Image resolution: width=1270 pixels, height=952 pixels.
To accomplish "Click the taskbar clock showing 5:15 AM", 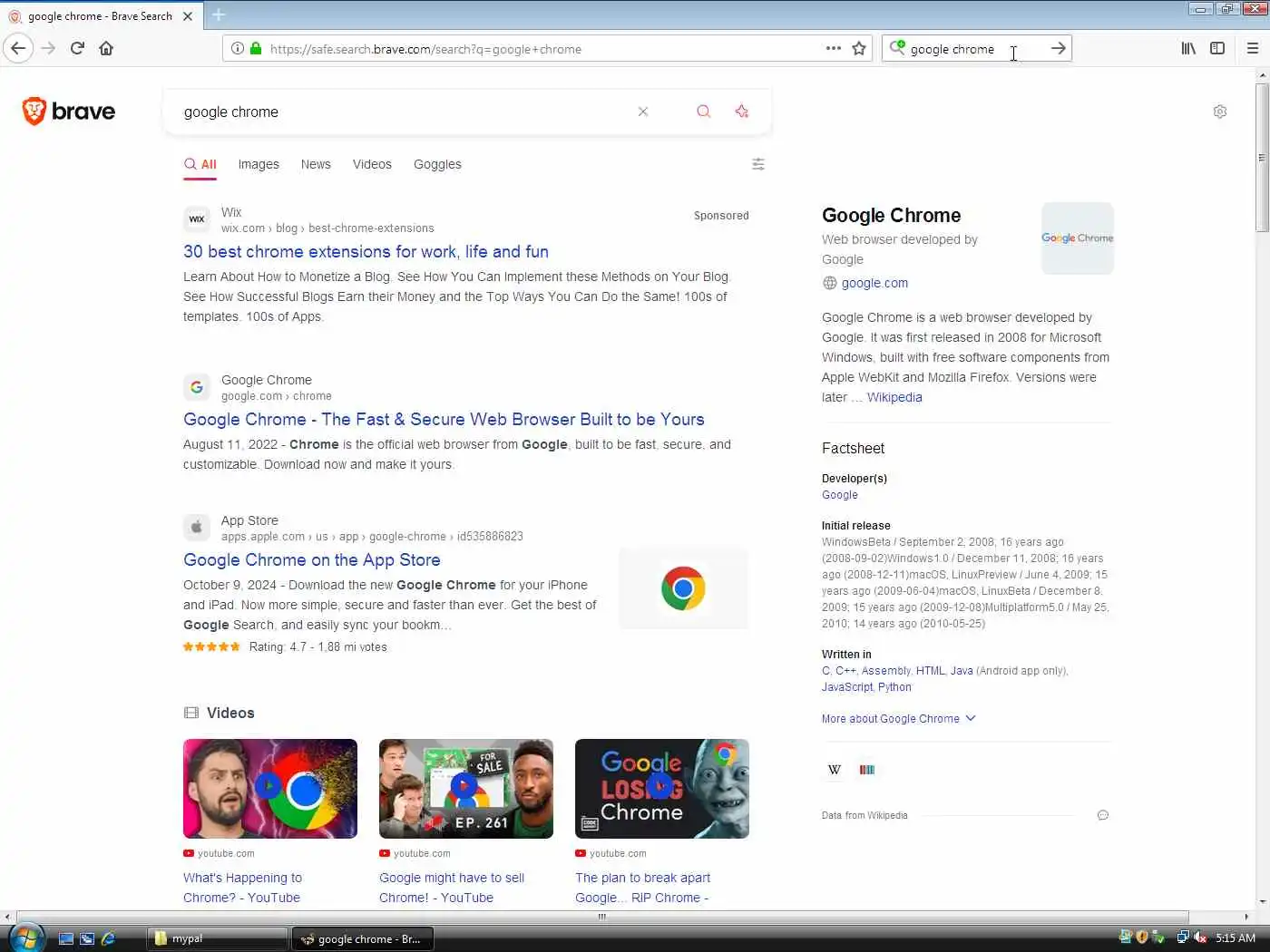I will (1236, 938).
